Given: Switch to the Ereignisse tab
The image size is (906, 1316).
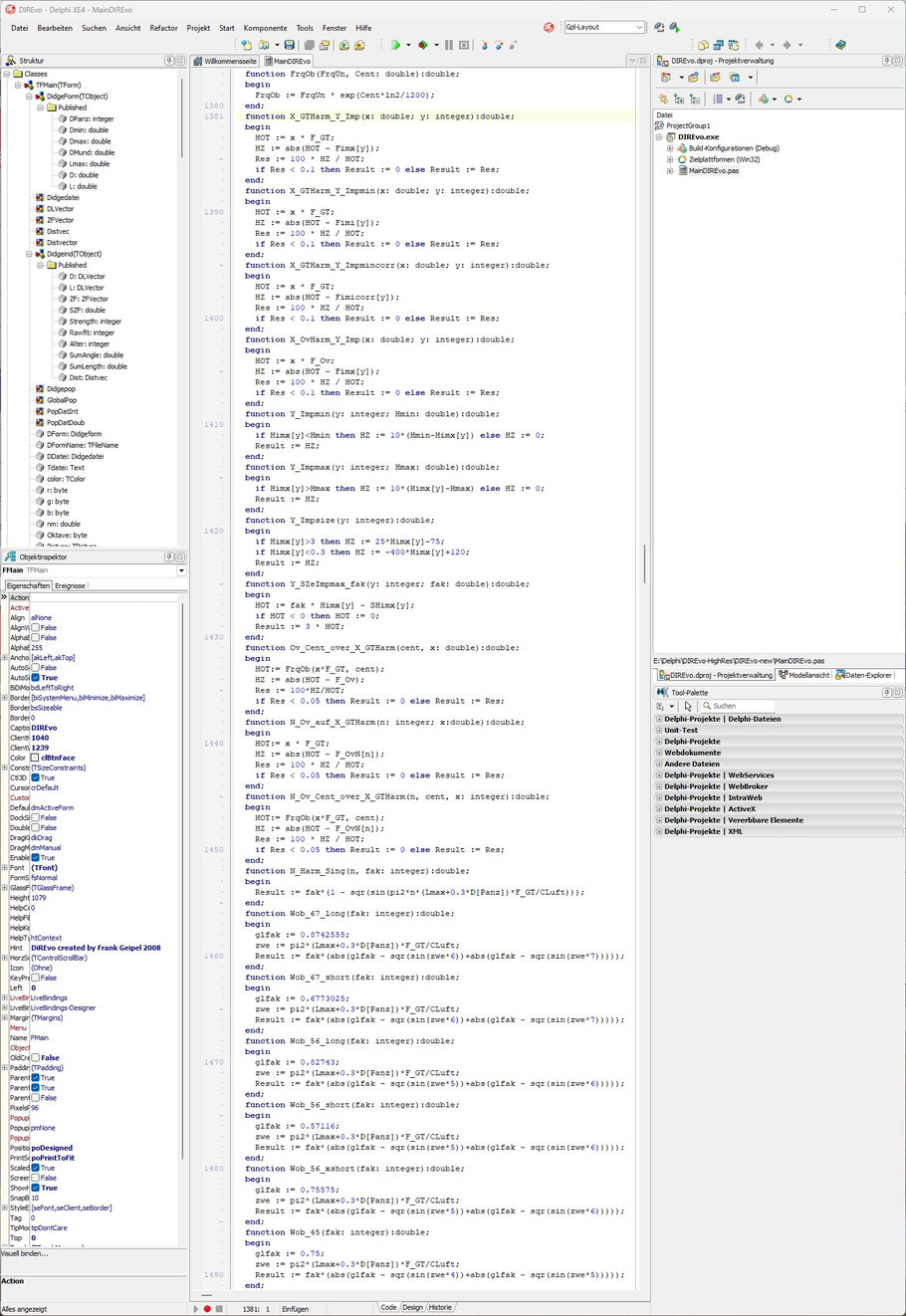Looking at the screenshot, I should 70,585.
